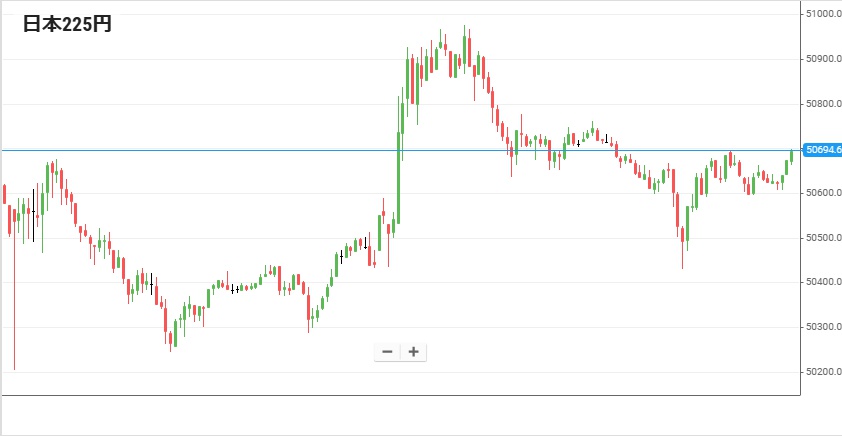This screenshot has width=842, height=436.
Task: Click the 50400.0 price axis label
Action: coord(822,282)
